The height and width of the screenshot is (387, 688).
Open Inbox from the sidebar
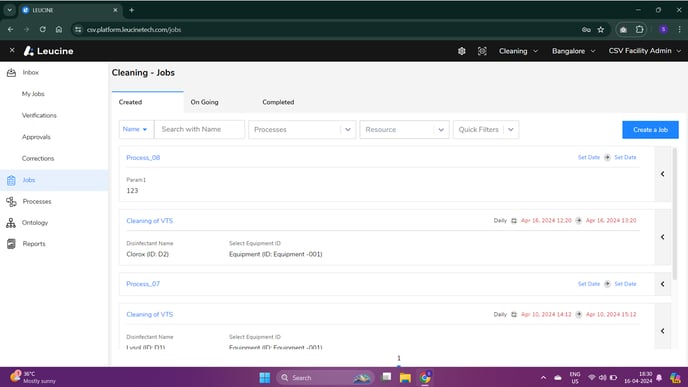click(x=30, y=72)
